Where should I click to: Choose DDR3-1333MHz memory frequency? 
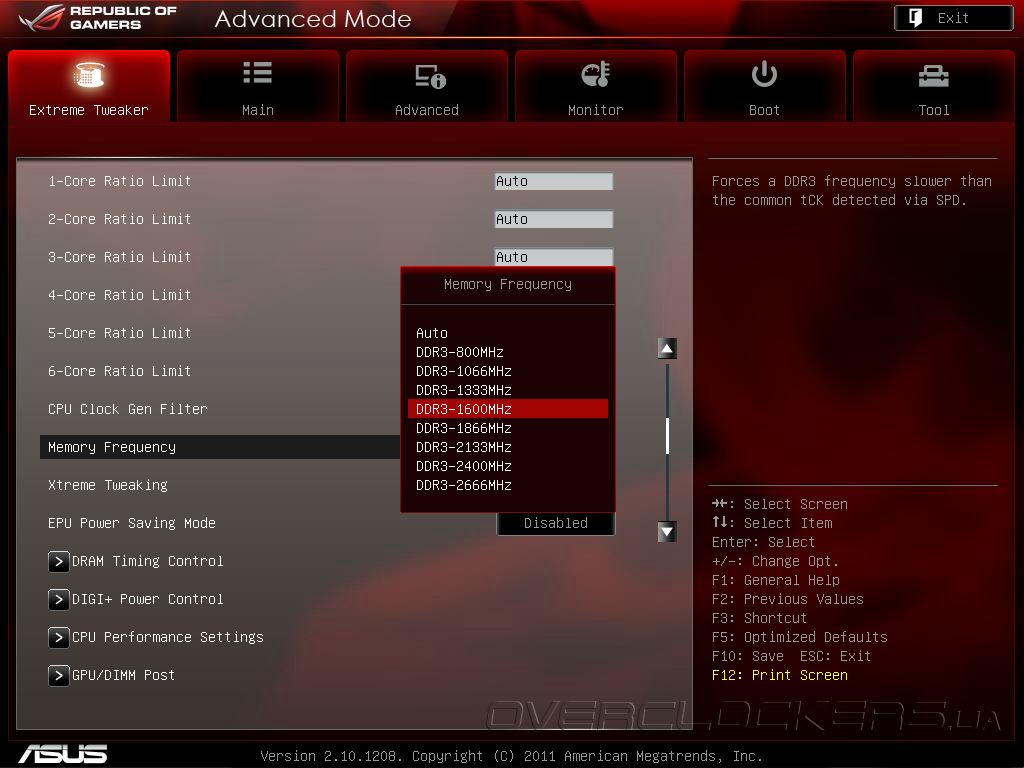coord(507,390)
